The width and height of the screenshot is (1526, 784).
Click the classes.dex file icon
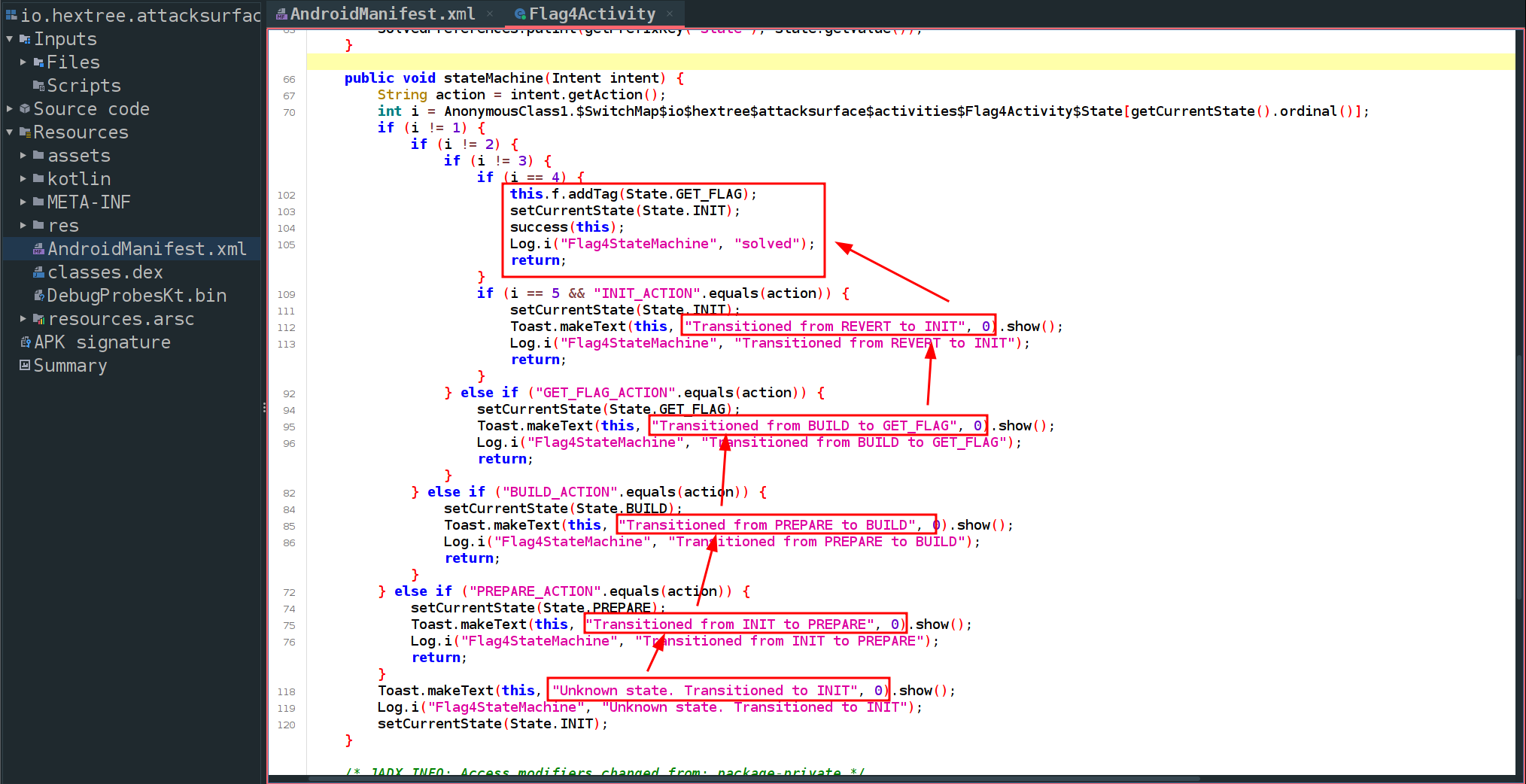(x=39, y=272)
